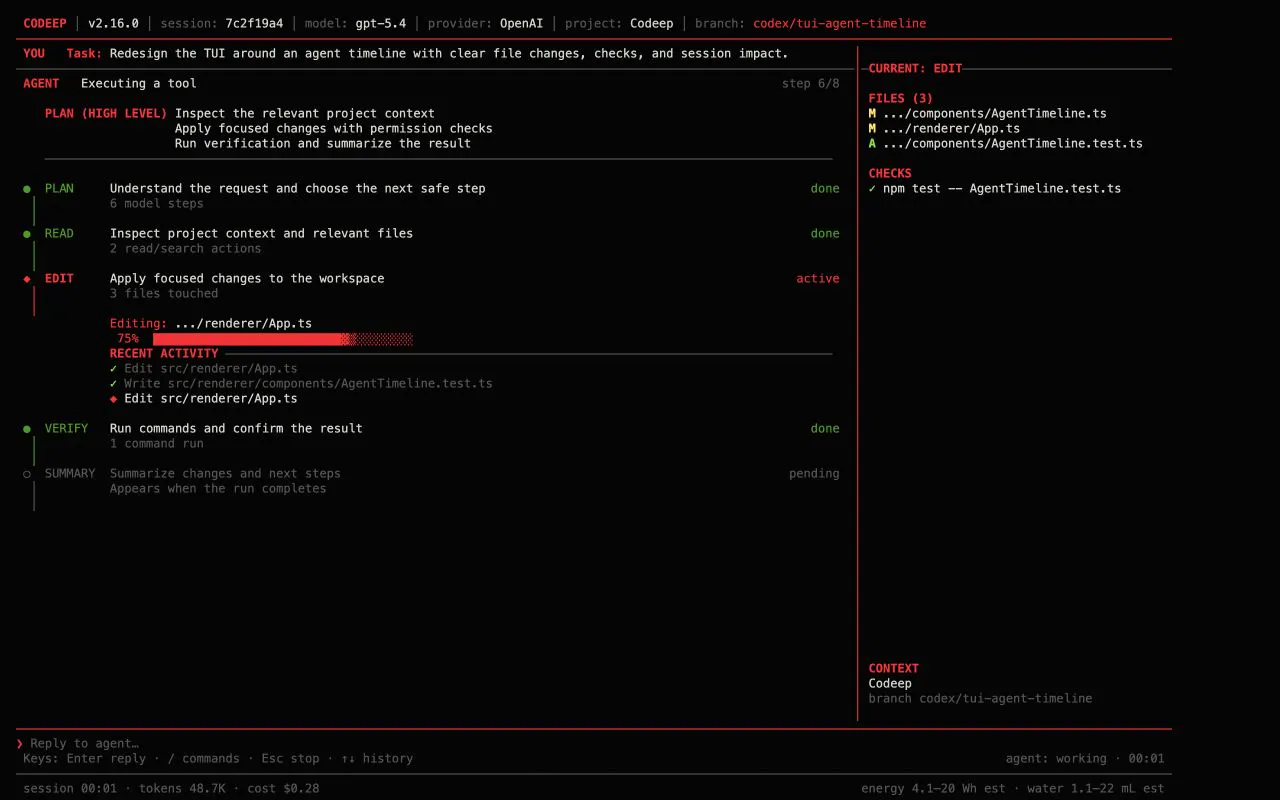
Task: Click the 'tokens 48.7K' status entry
Action: click(182, 789)
